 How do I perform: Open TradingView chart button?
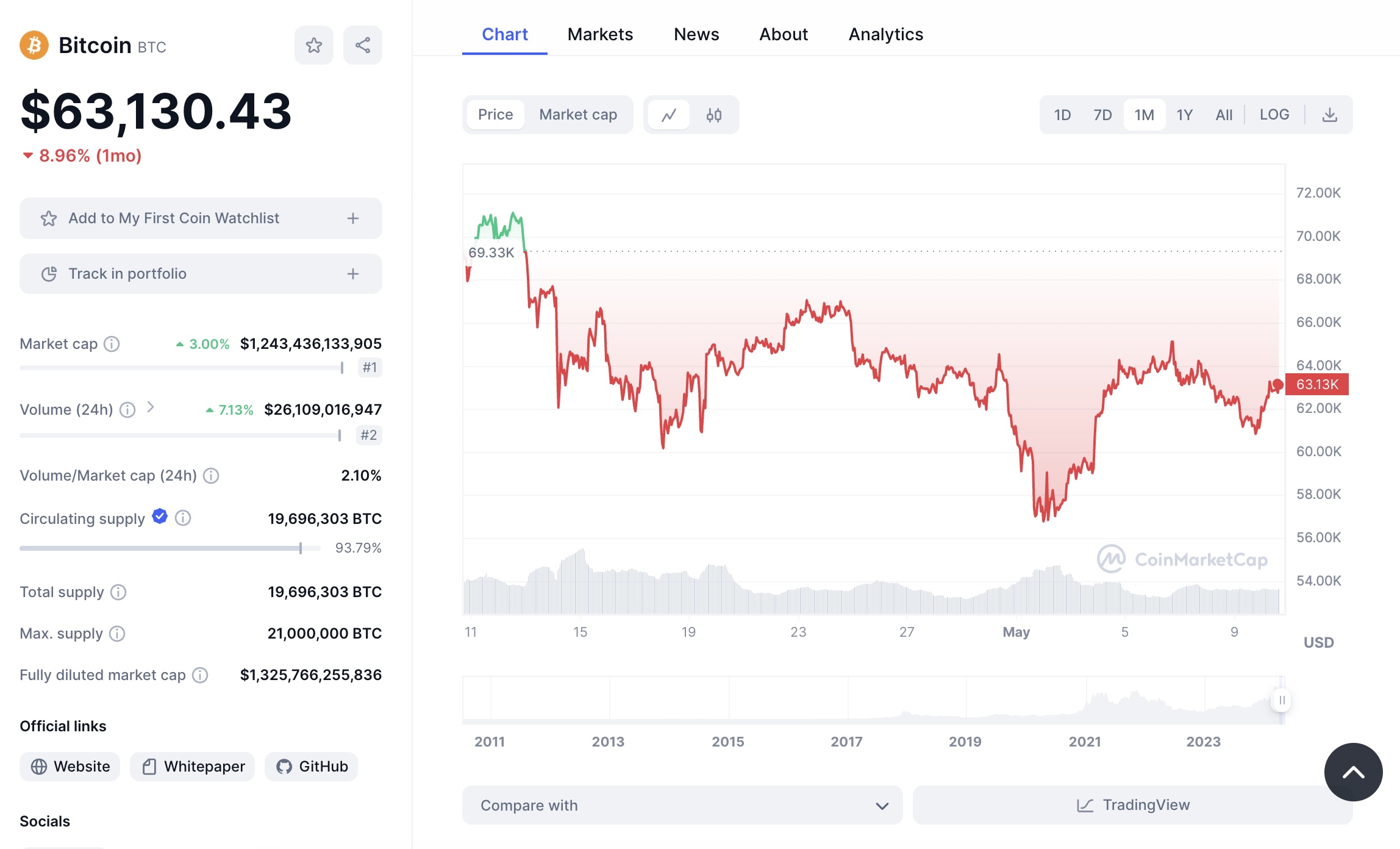[x=1133, y=805]
